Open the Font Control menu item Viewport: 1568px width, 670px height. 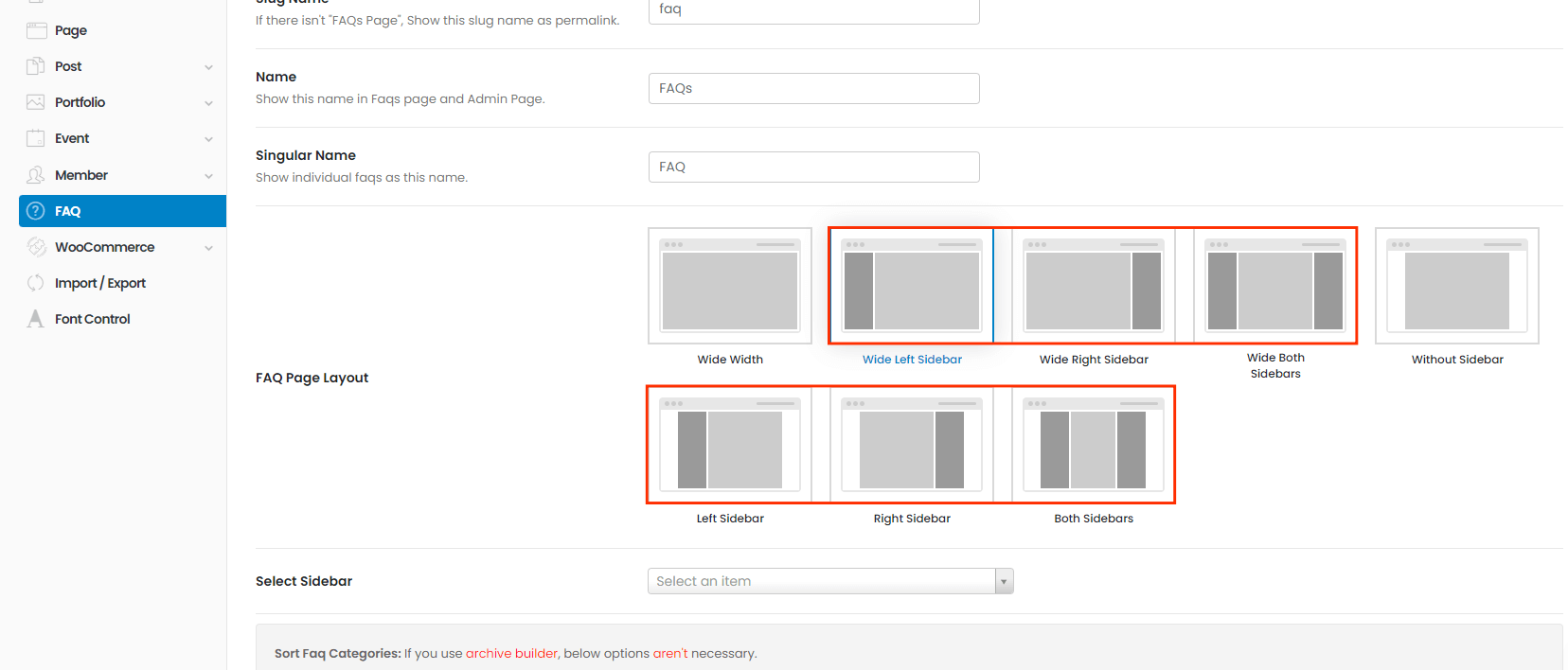(x=93, y=319)
